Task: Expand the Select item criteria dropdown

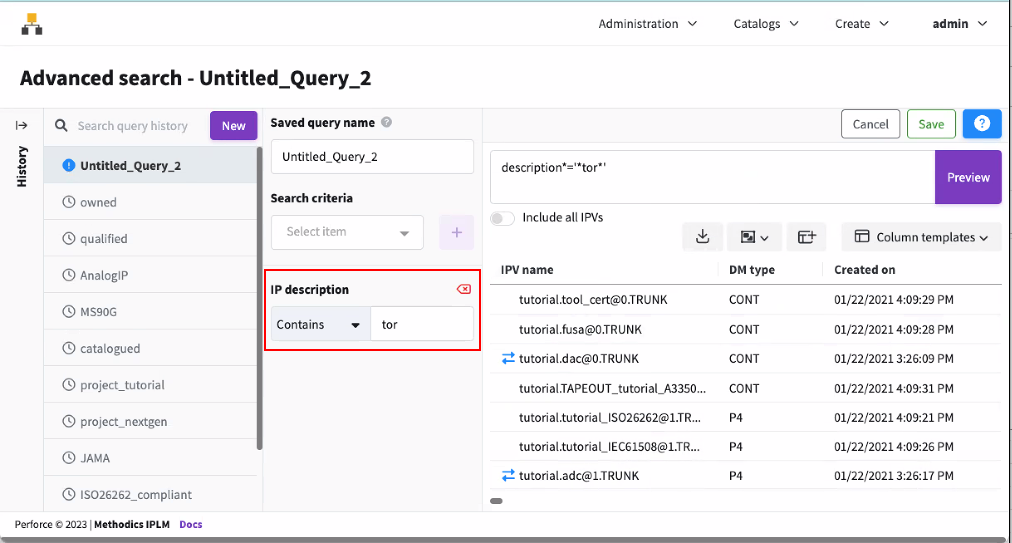Action: pyautogui.click(x=346, y=232)
